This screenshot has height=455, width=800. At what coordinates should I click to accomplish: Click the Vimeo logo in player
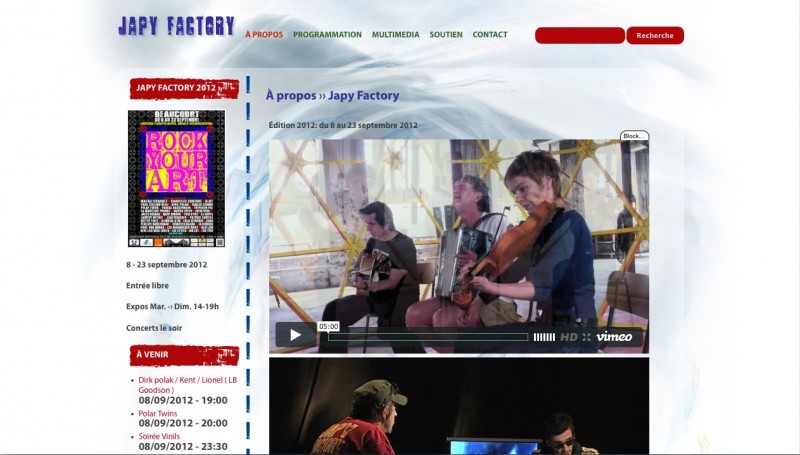[614, 337]
